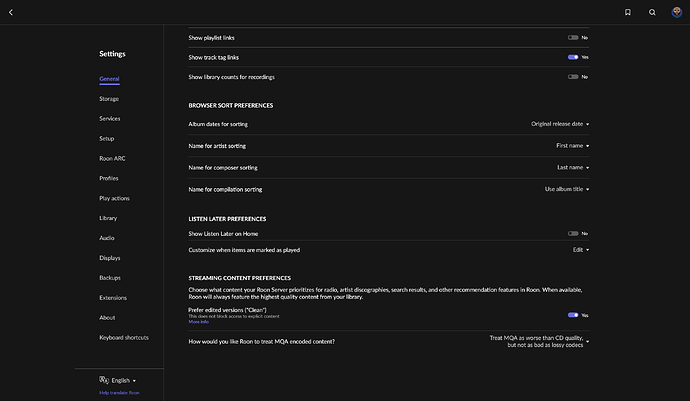The width and height of the screenshot is (690, 401).
Task: Switch to Roon ARC settings
Action: (112, 158)
